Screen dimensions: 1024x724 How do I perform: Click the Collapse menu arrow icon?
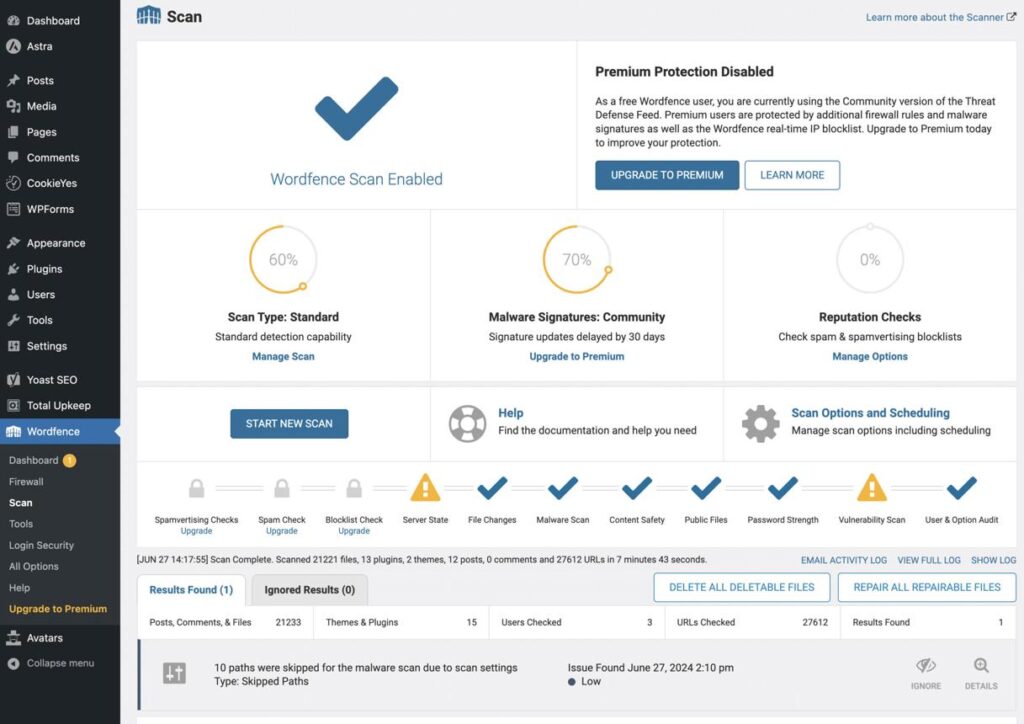tap(13, 663)
